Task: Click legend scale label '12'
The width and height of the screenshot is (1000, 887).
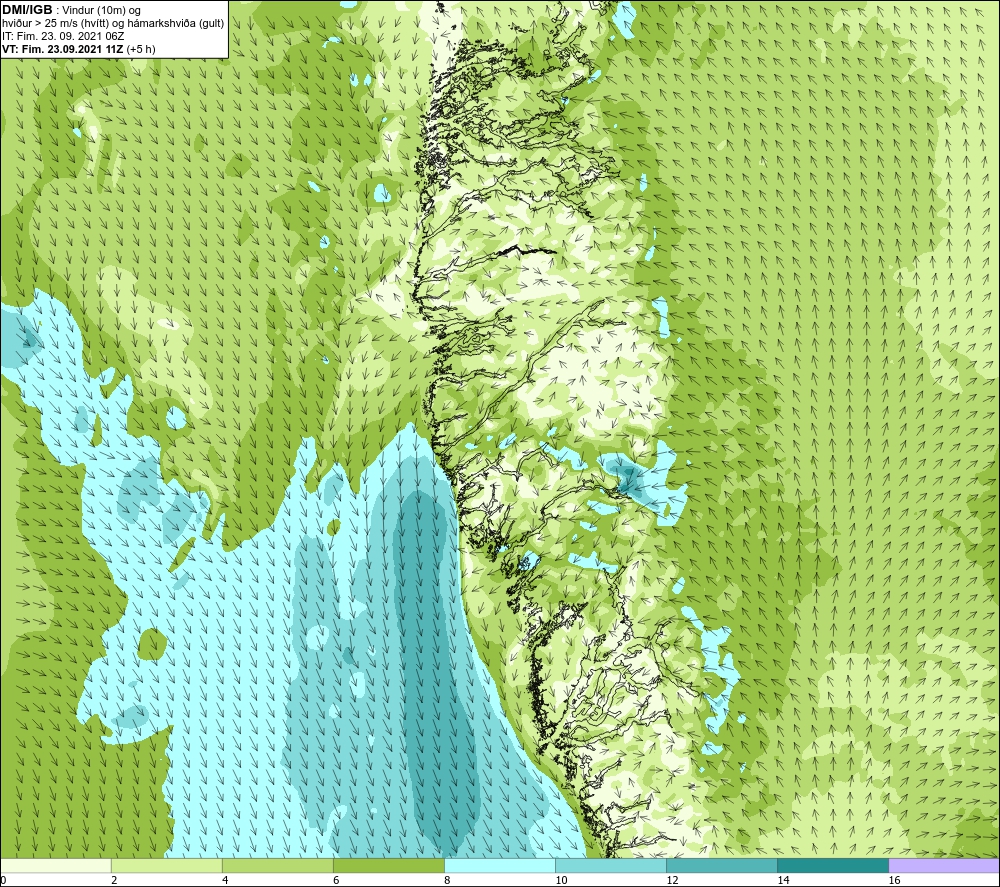Action: click(672, 880)
